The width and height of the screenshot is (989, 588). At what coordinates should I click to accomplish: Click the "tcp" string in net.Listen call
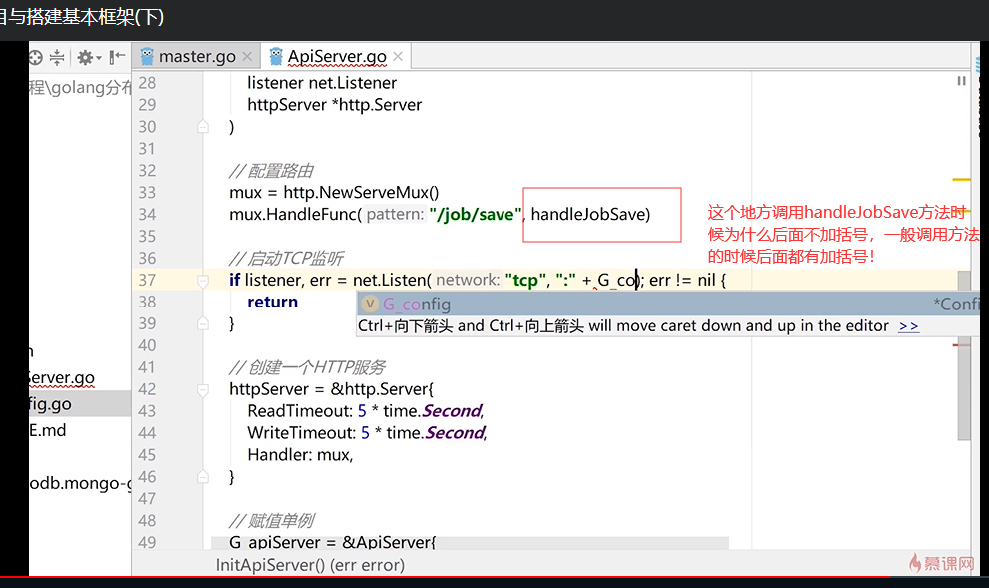click(525, 280)
